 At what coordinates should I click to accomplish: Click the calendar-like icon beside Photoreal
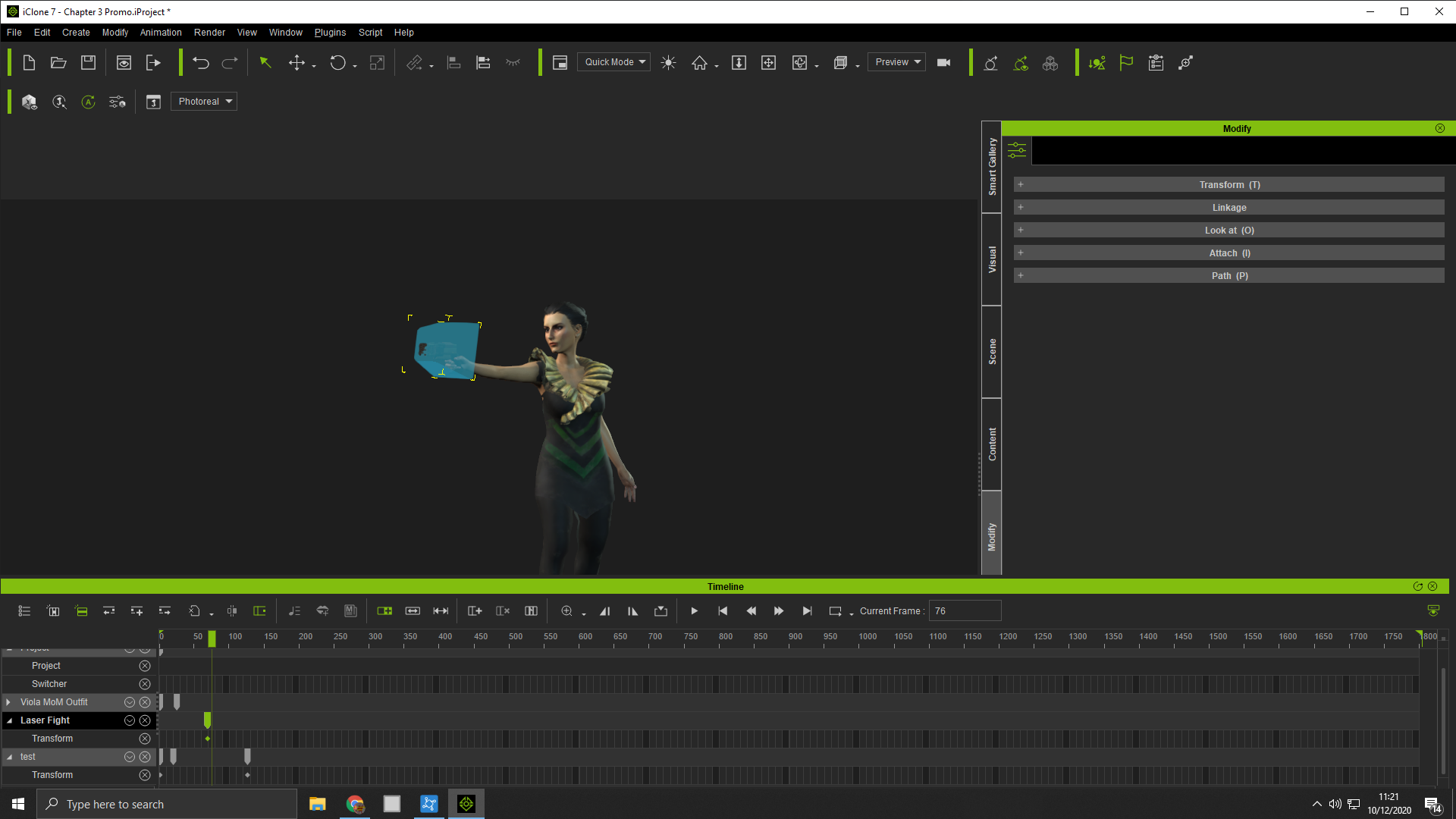pyautogui.click(x=153, y=102)
